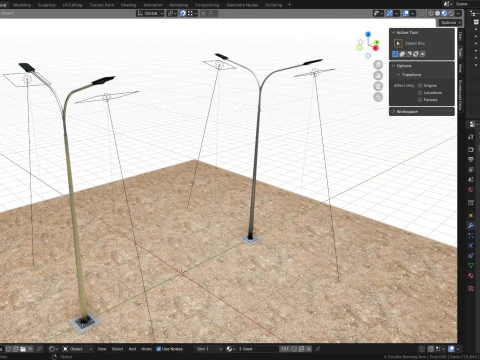The width and height of the screenshot is (480, 360).
Task: Toggle X-ray mode icon
Action: coord(422,13)
